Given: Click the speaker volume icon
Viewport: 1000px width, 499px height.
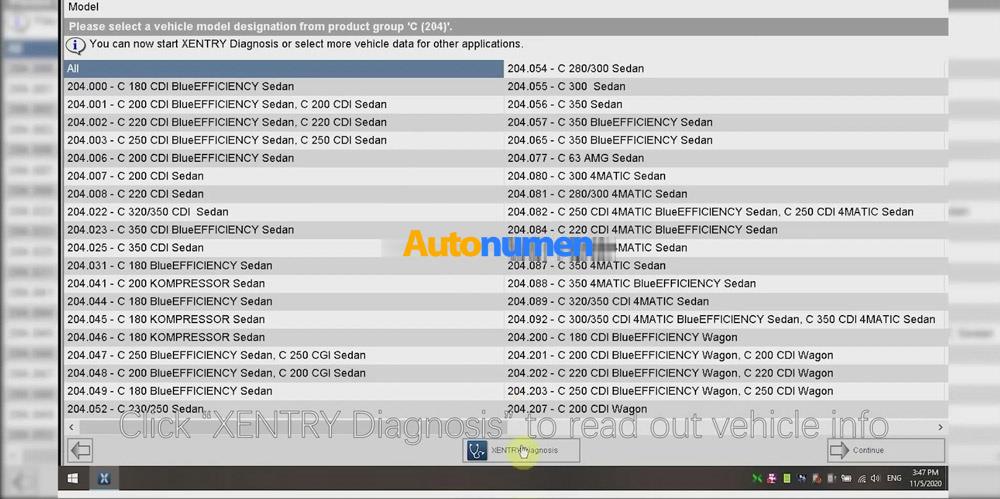Looking at the screenshot, I should (x=876, y=478).
